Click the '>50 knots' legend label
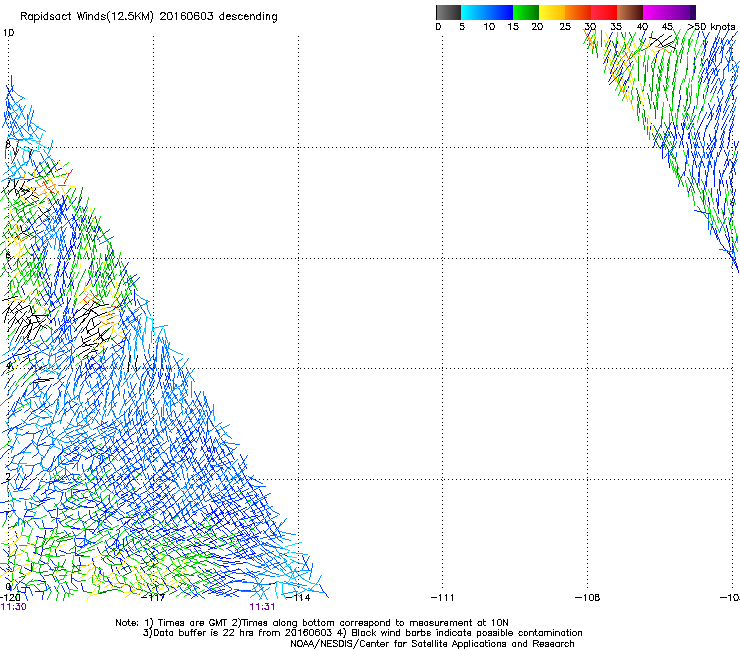The height and width of the screenshot is (650, 740). [712, 27]
